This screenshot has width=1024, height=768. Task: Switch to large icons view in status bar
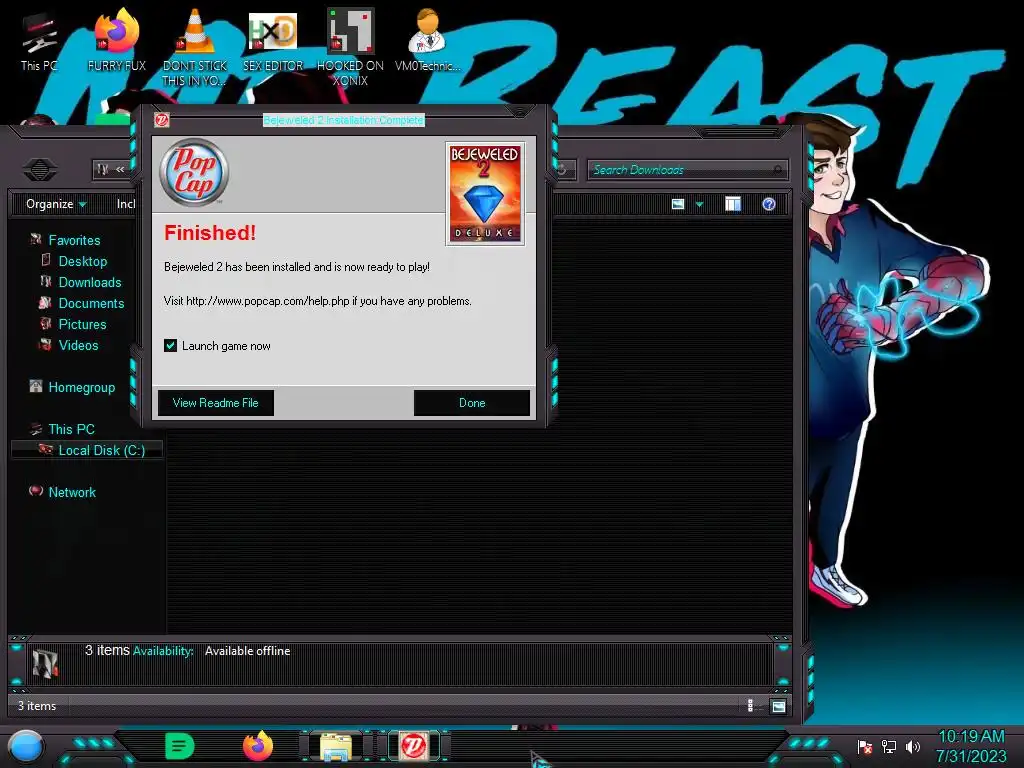pyautogui.click(x=778, y=706)
